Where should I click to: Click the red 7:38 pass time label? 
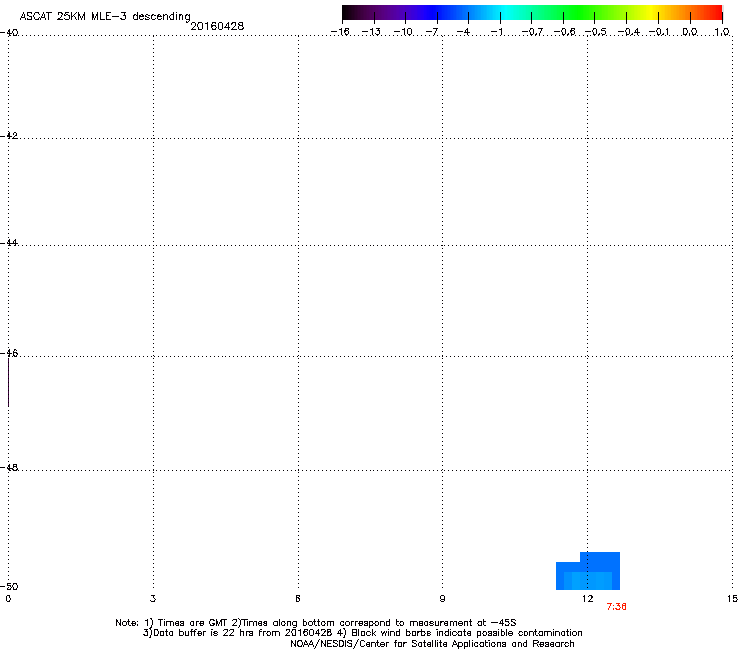pyautogui.click(x=616, y=607)
